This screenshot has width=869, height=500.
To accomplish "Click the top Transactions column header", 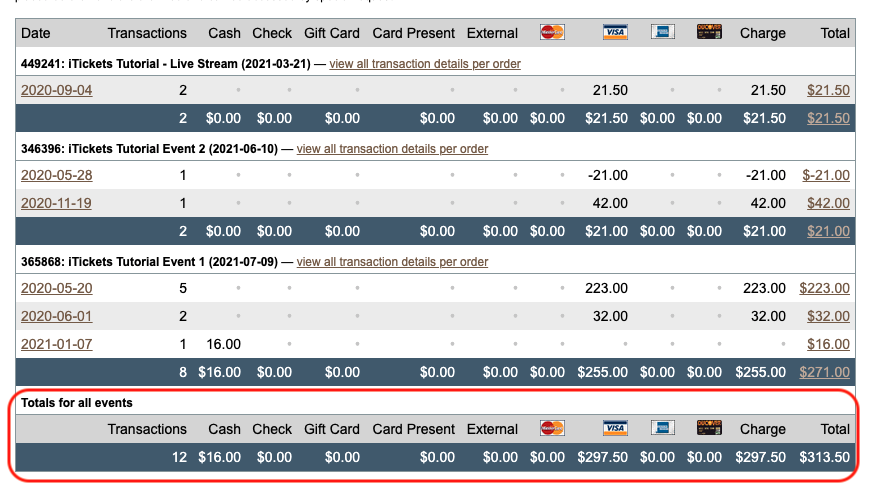I will pos(147,33).
